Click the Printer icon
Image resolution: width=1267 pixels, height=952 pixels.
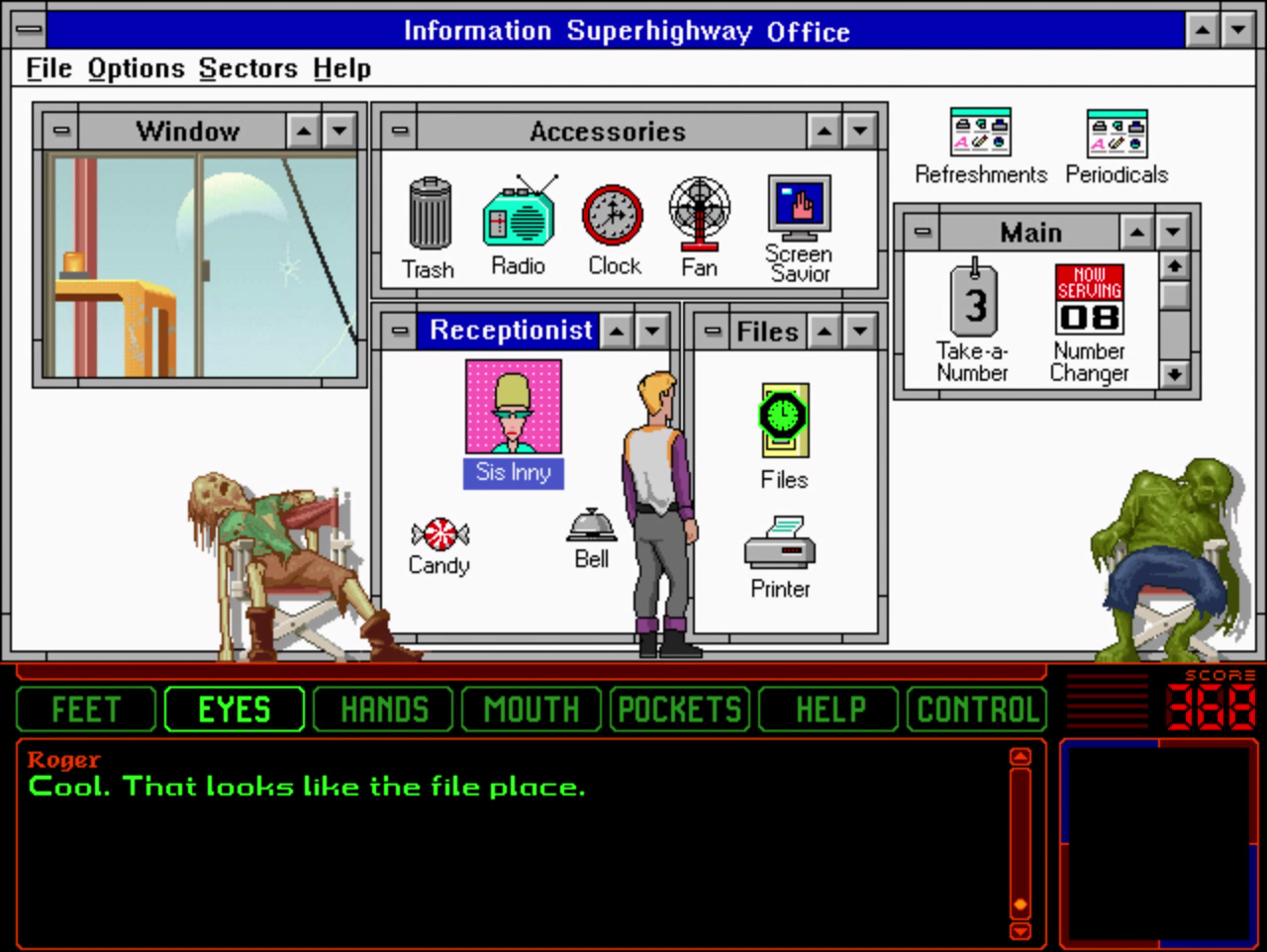(780, 541)
